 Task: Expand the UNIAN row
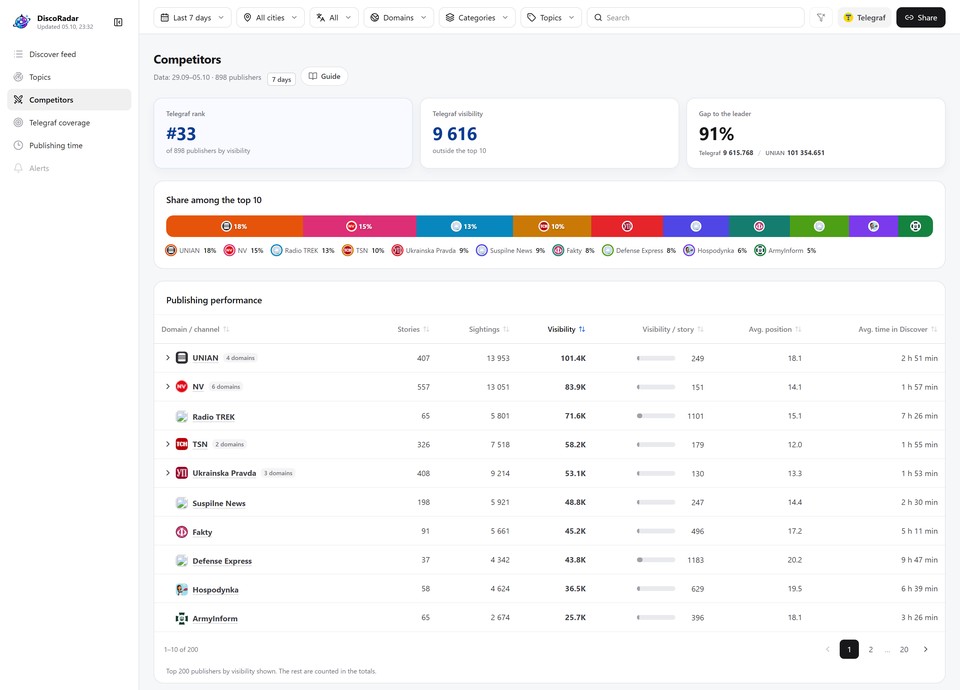point(168,358)
